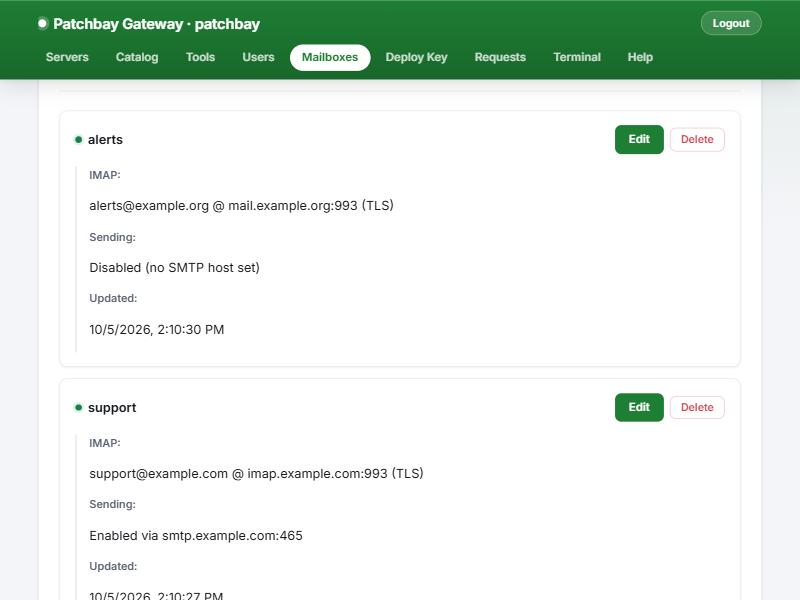Open the Servers tab

click(x=67, y=57)
